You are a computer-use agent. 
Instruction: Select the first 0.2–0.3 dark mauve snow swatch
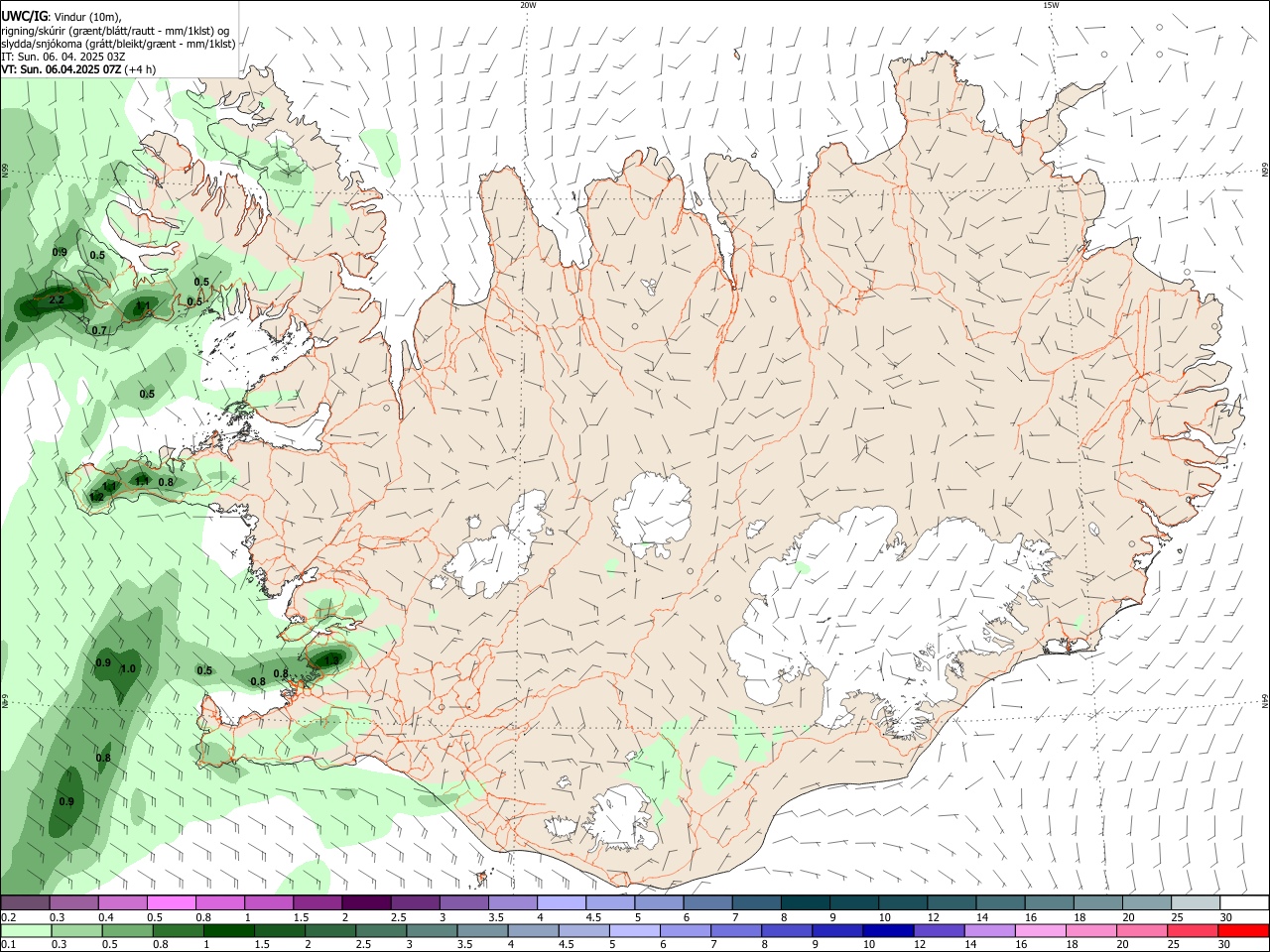click(25, 902)
